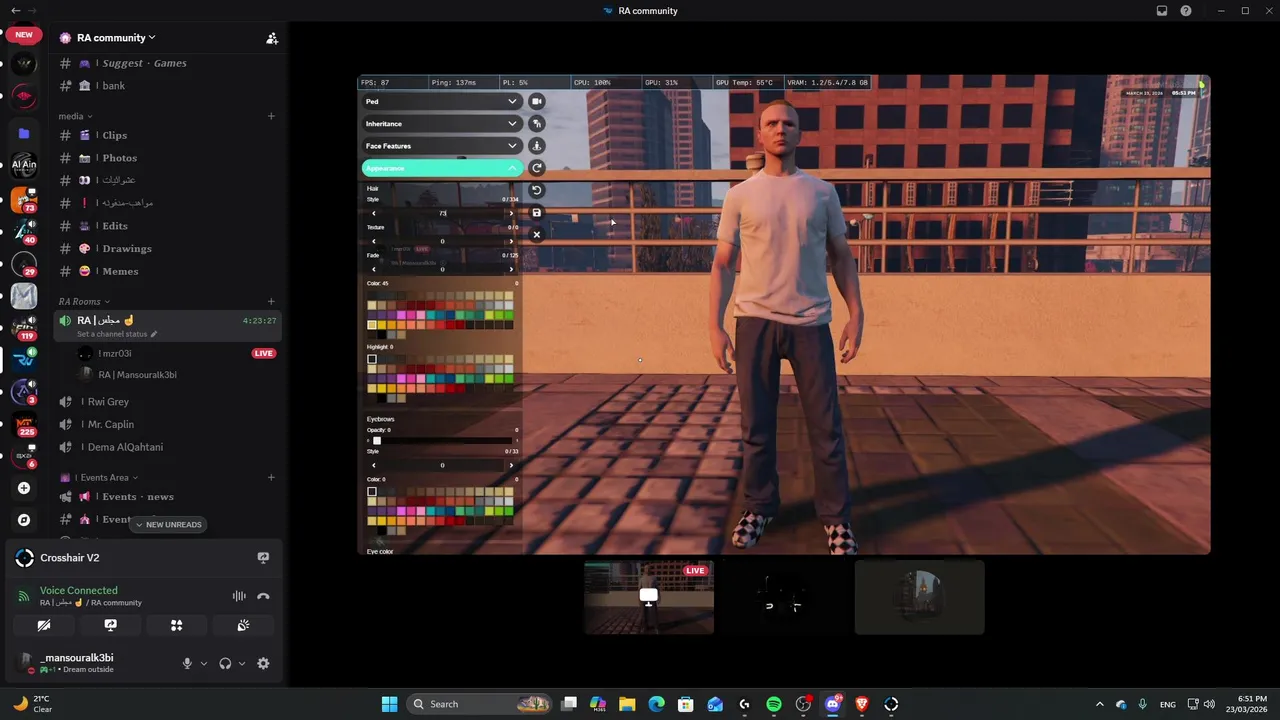The width and height of the screenshot is (1280, 720).
Task: Expand the Inheritance section
Action: (x=442, y=124)
